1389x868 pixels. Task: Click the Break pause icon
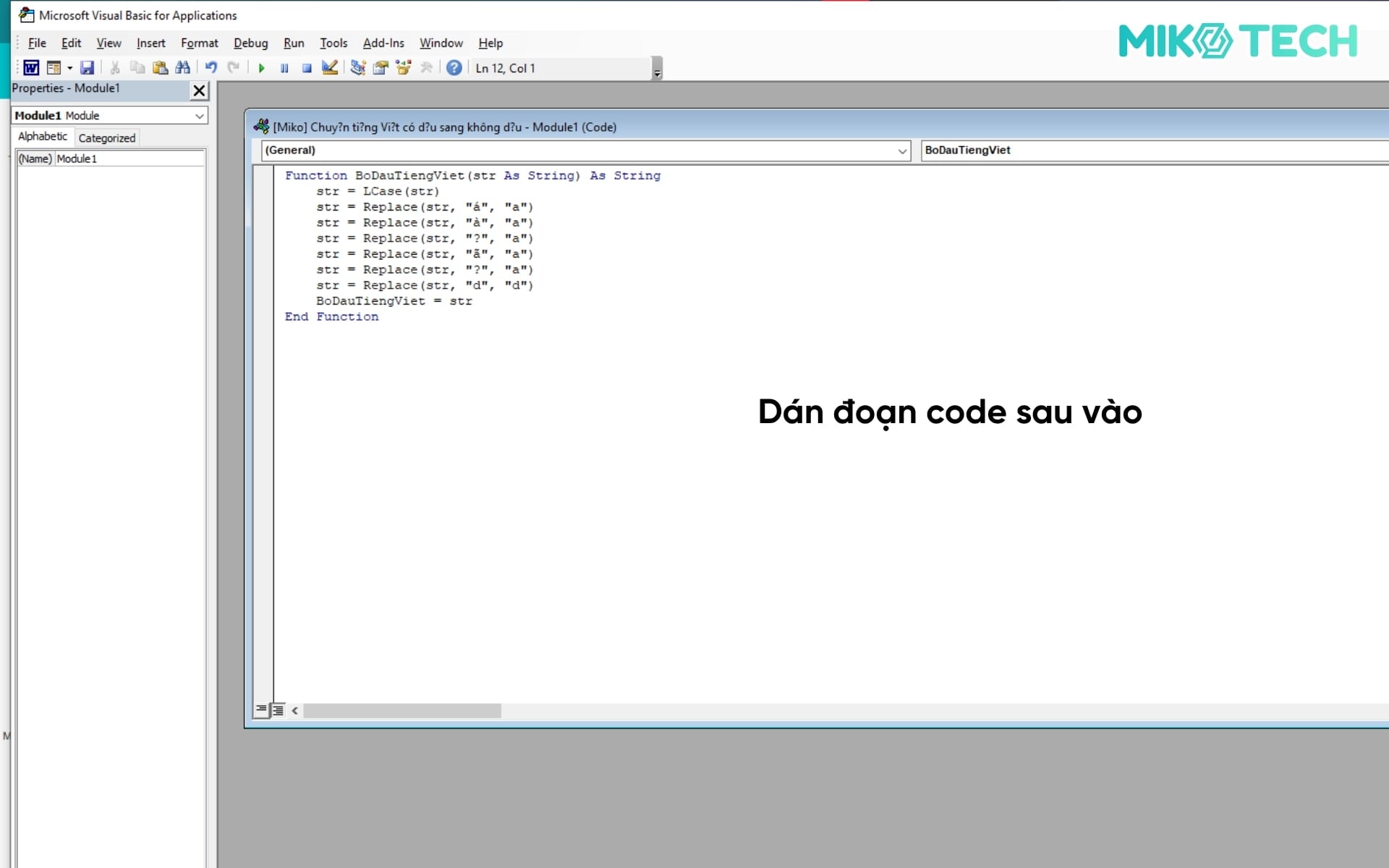pyautogui.click(x=284, y=68)
